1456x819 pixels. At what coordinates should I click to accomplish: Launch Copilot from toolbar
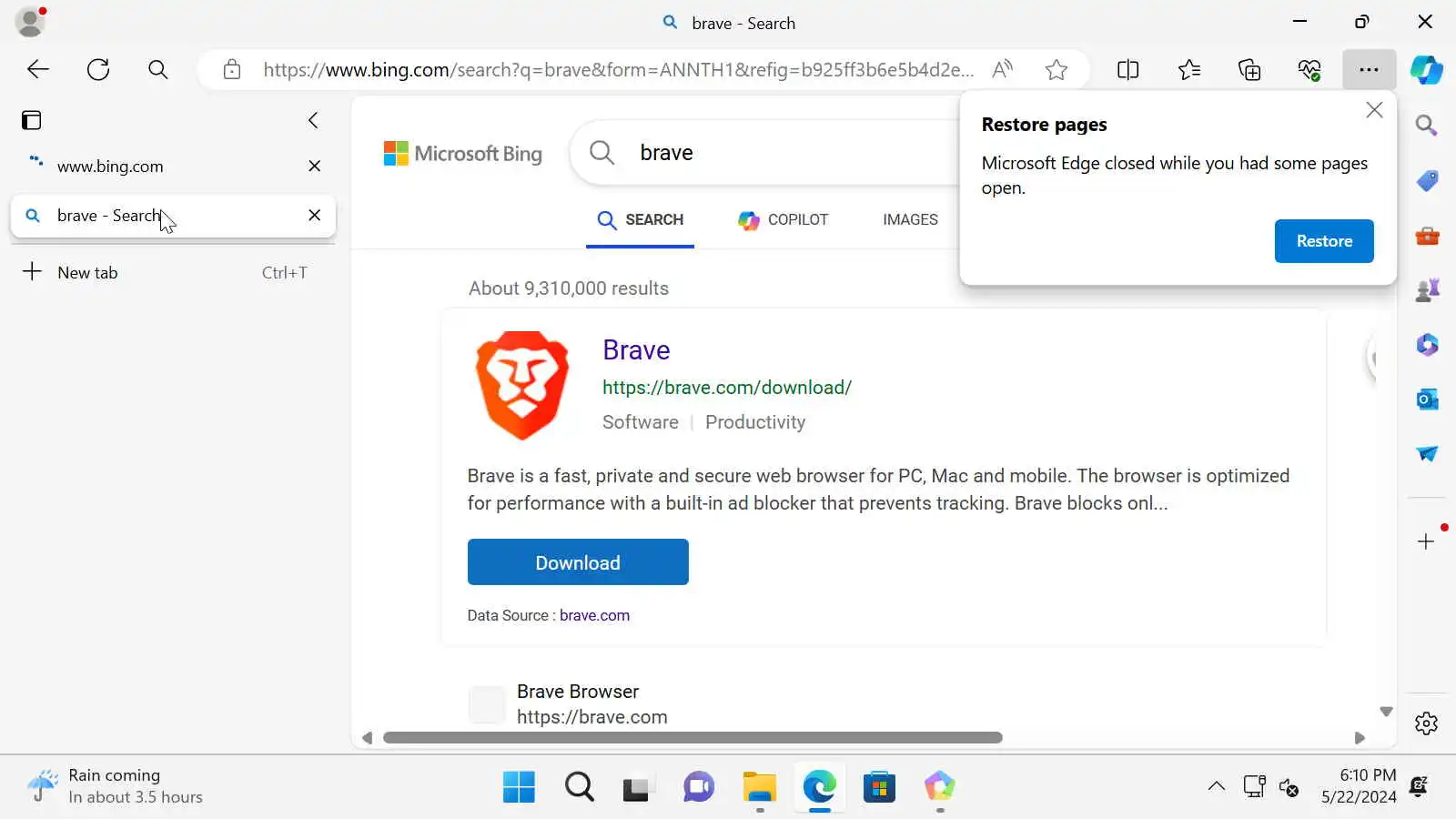[1426, 69]
